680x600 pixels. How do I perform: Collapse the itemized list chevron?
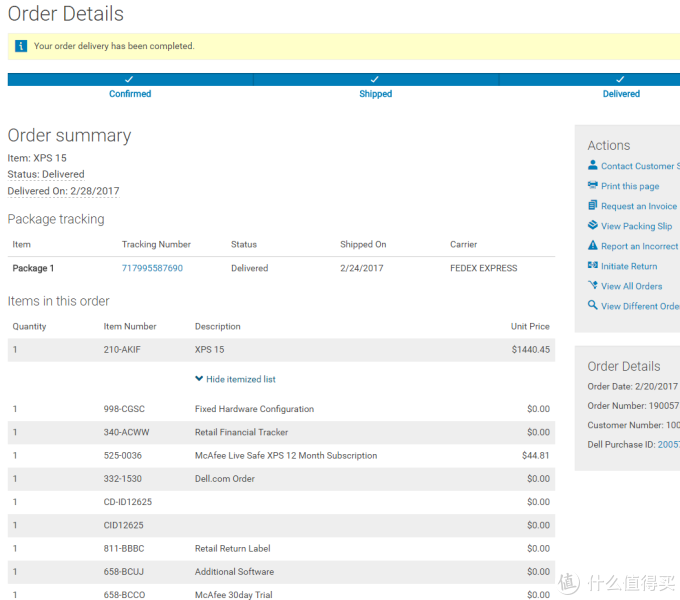point(199,378)
